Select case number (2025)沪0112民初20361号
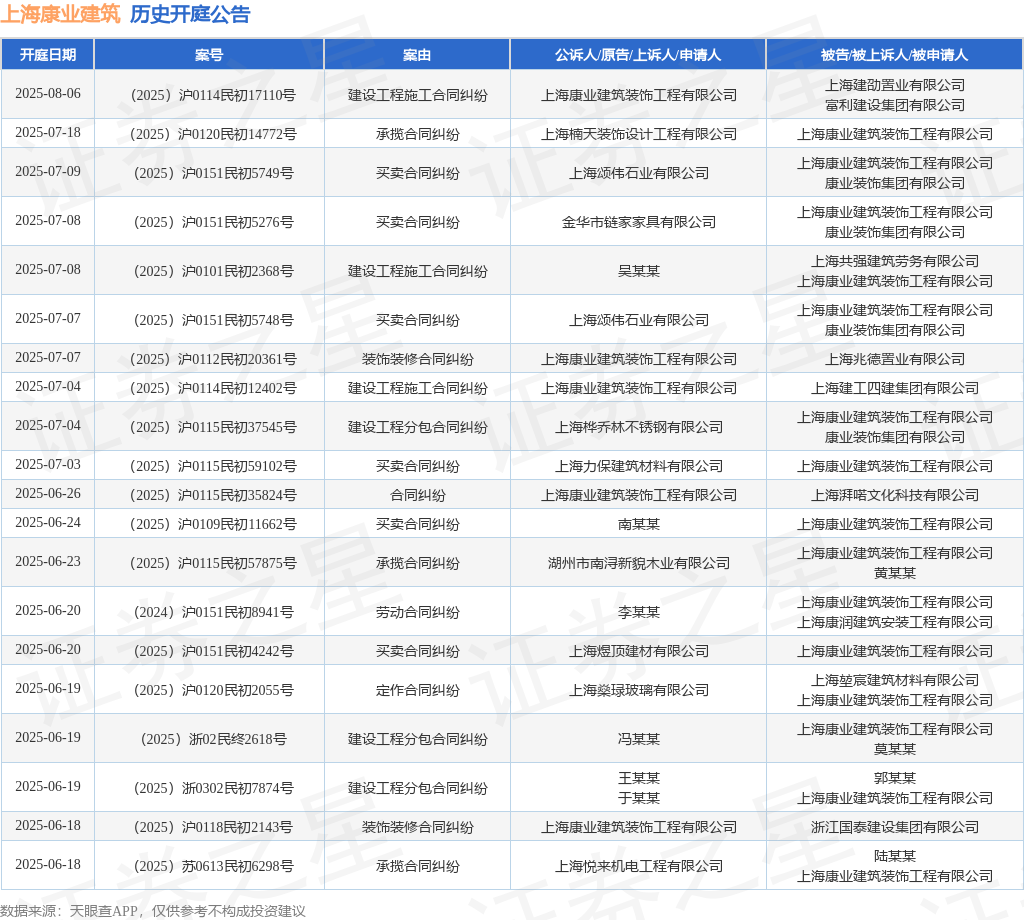This screenshot has width=1024, height=920. (213, 359)
